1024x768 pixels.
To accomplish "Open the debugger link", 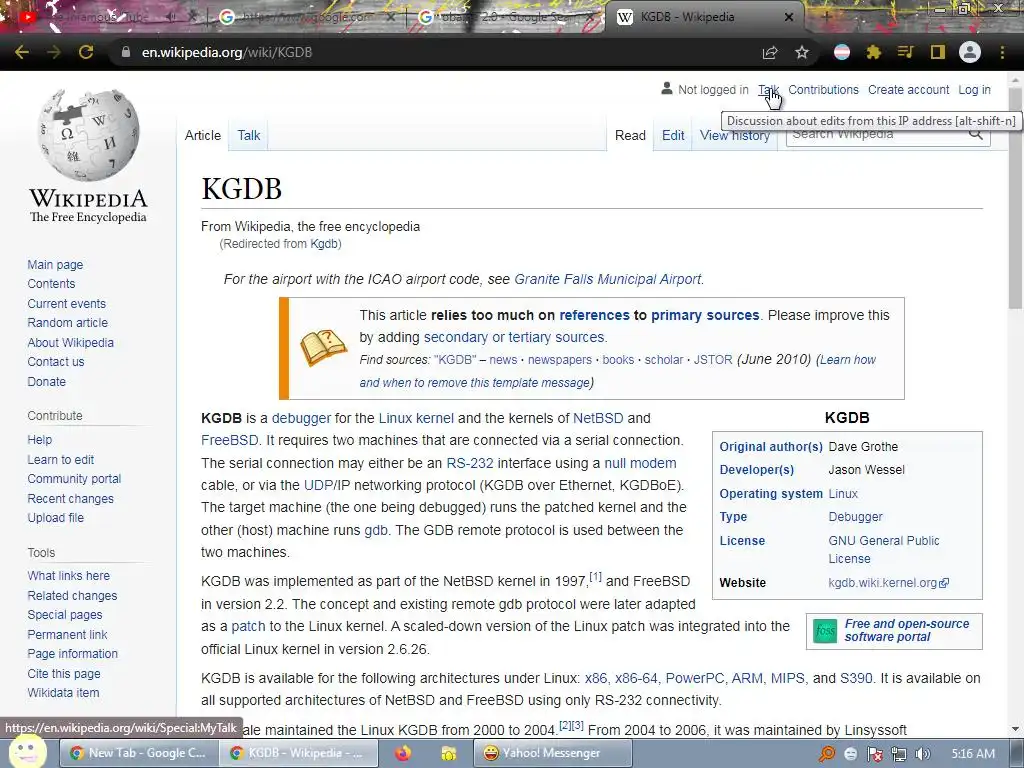I will (x=301, y=418).
